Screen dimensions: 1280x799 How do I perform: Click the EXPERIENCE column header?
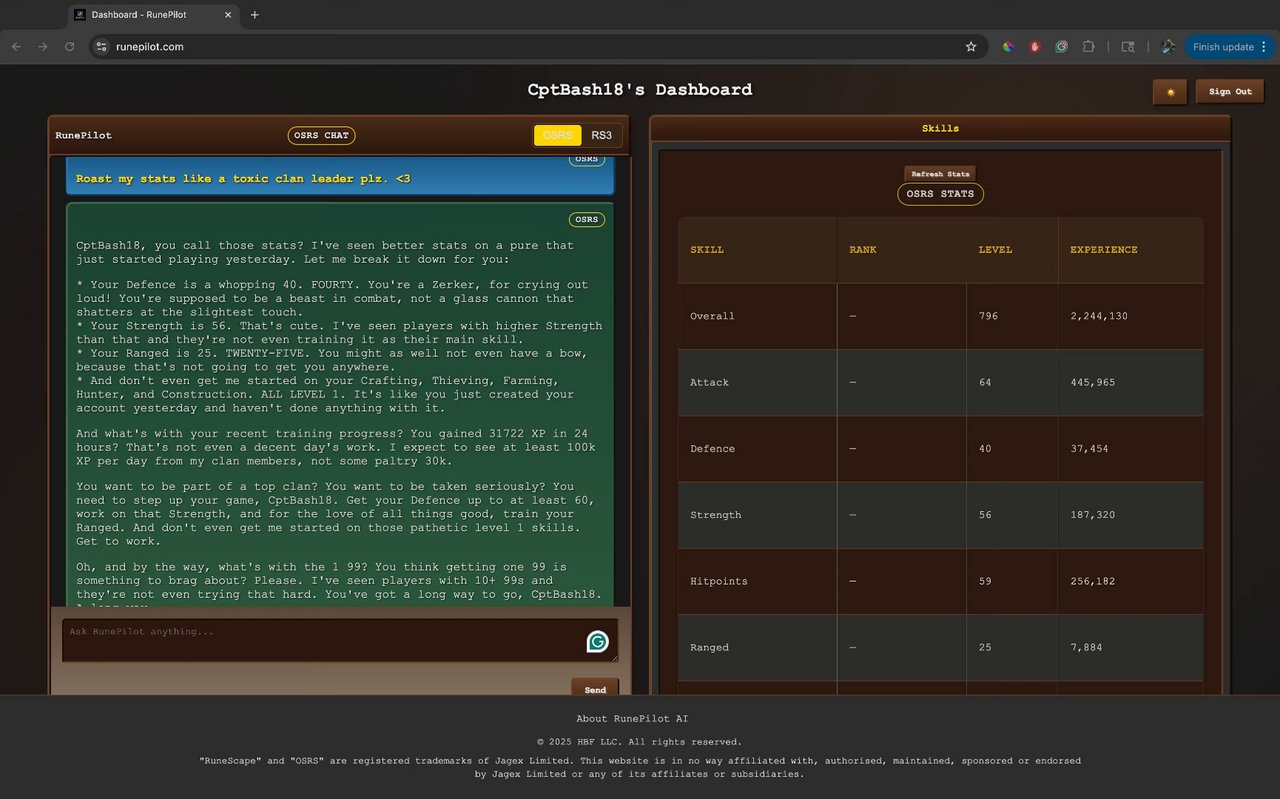(1104, 250)
